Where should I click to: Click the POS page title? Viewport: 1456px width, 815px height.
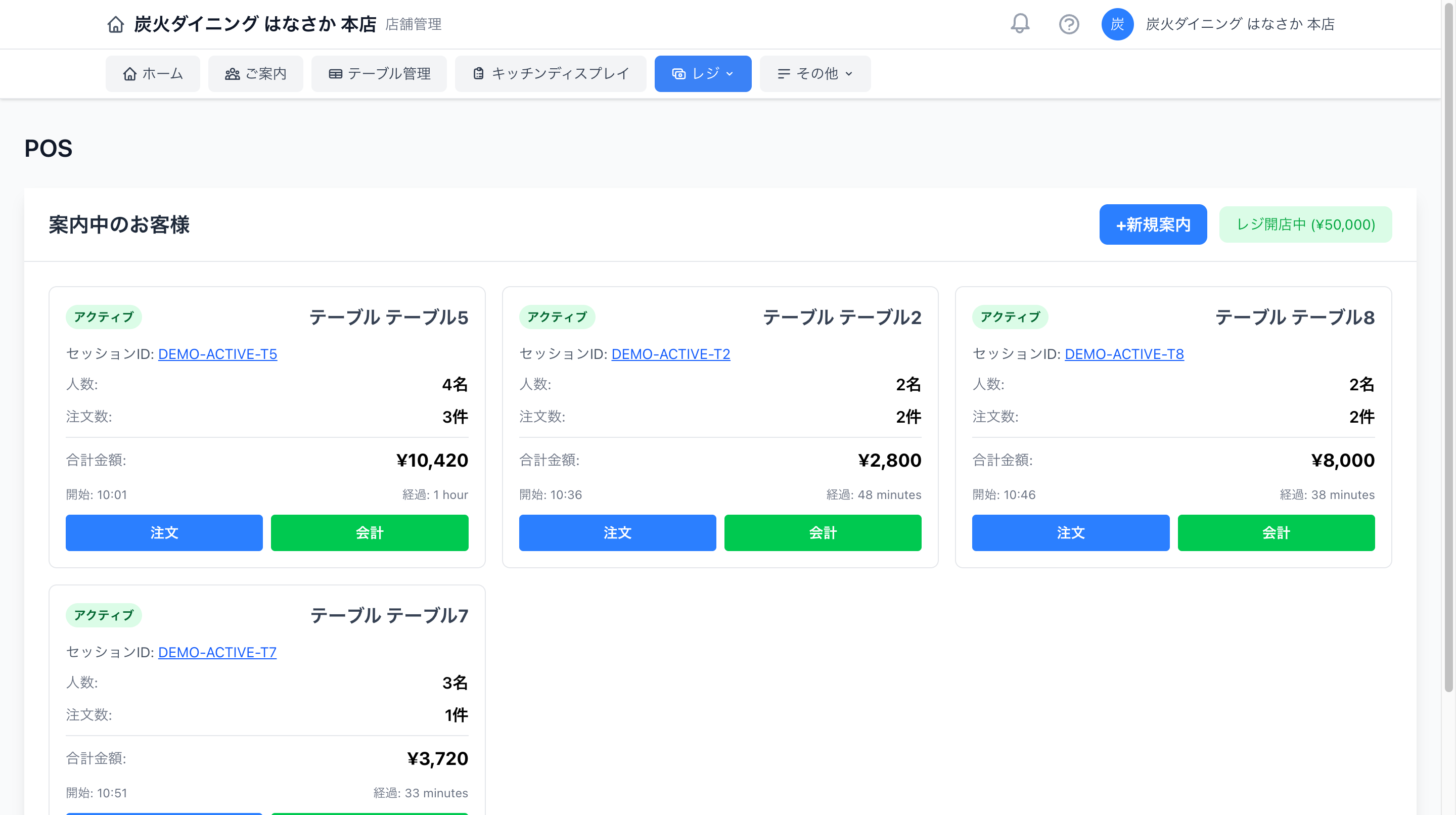coord(48,149)
